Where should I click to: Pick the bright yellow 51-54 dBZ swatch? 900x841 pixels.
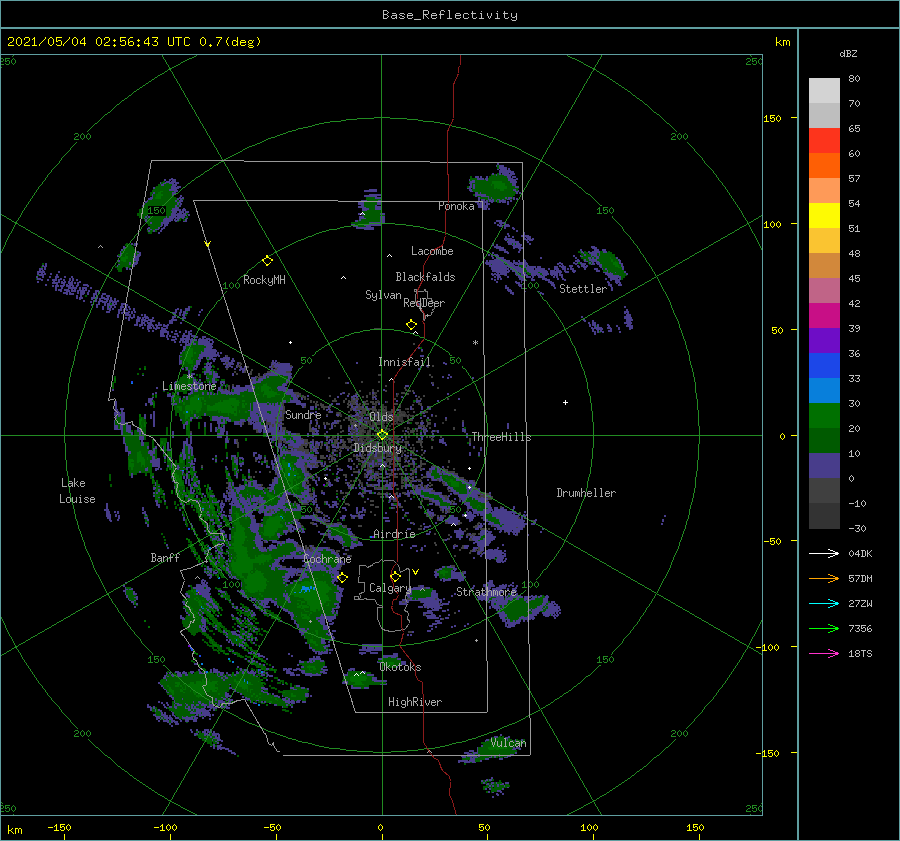click(824, 215)
